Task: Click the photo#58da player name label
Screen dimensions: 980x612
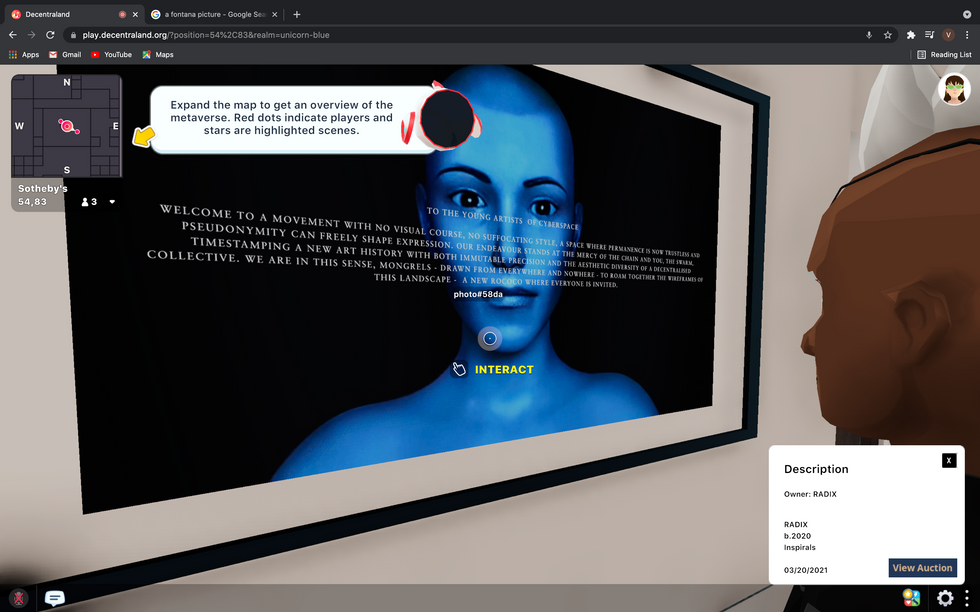Action: tap(478, 294)
